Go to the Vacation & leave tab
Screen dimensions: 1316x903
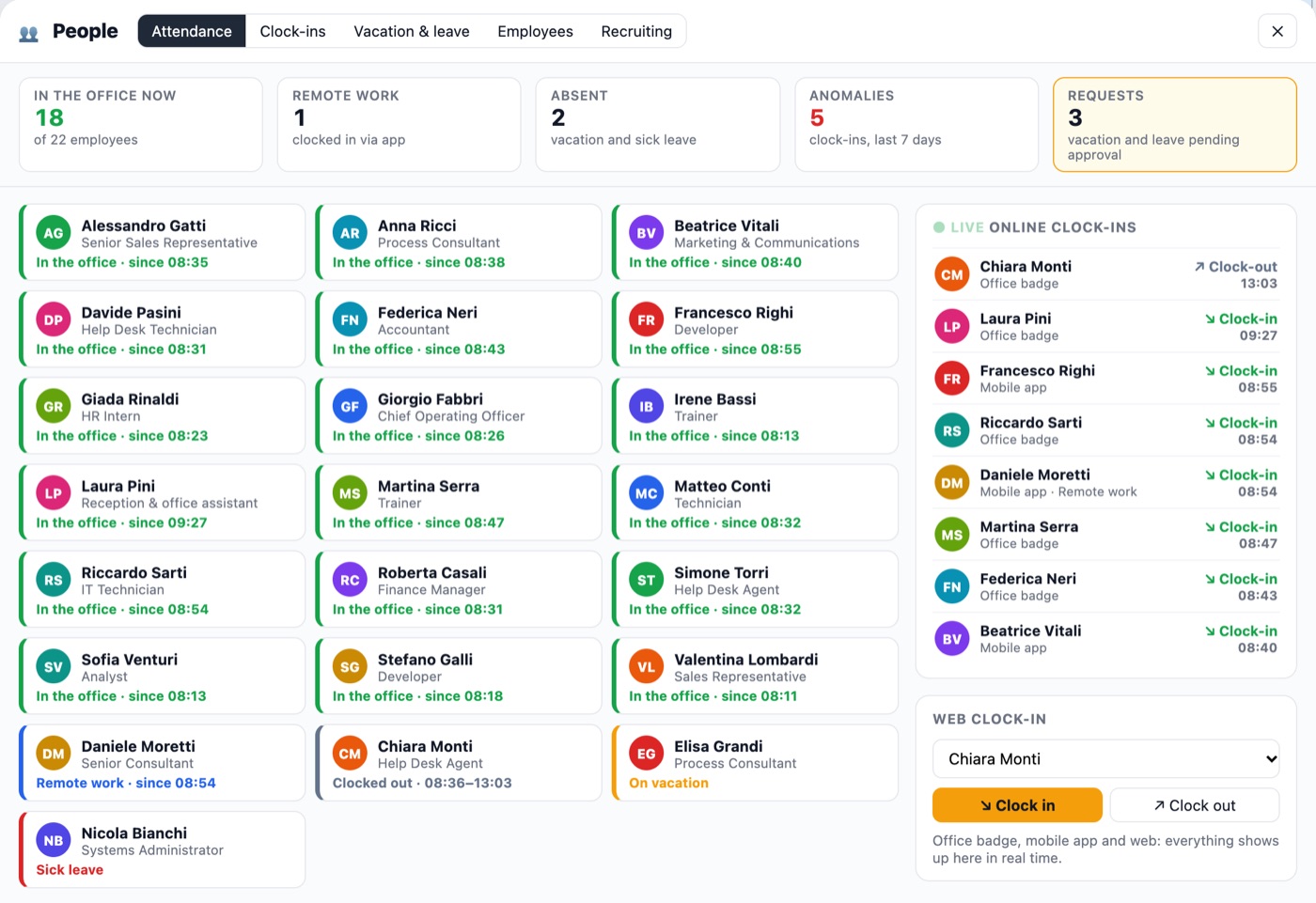pos(412,31)
